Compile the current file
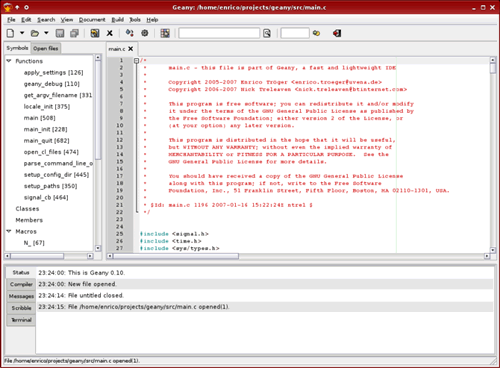The height and width of the screenshot is (368, 500). [129, 33]
